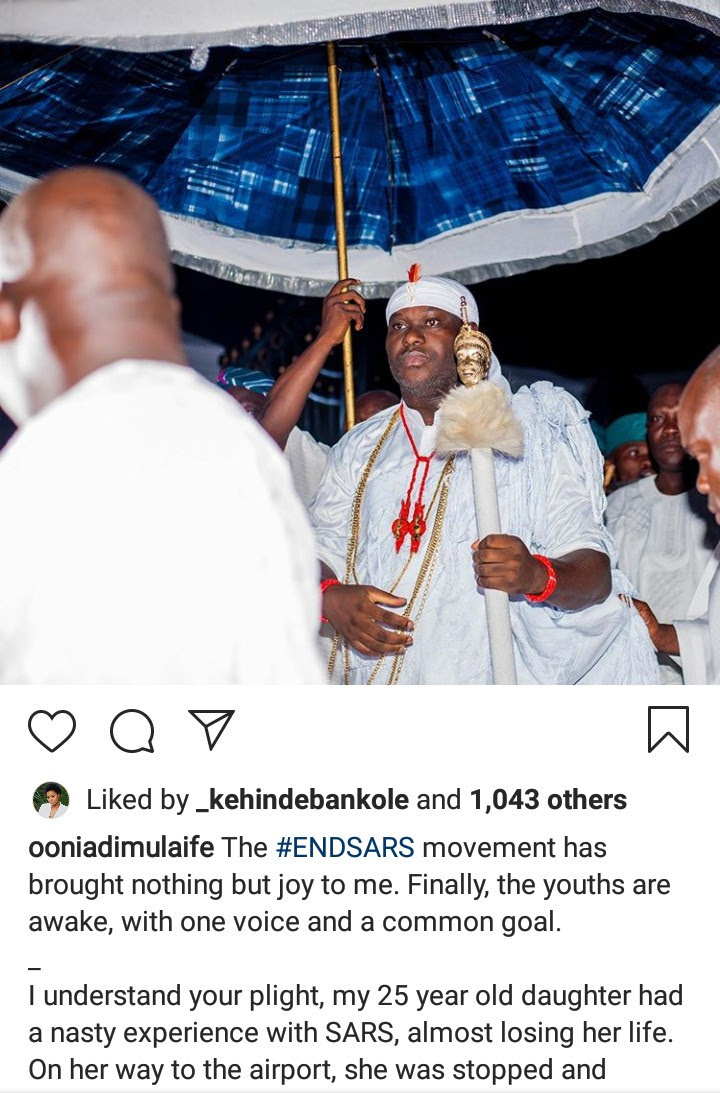Open the liker's small profile avatar
720x1093 pixels.
coord(51,800)
